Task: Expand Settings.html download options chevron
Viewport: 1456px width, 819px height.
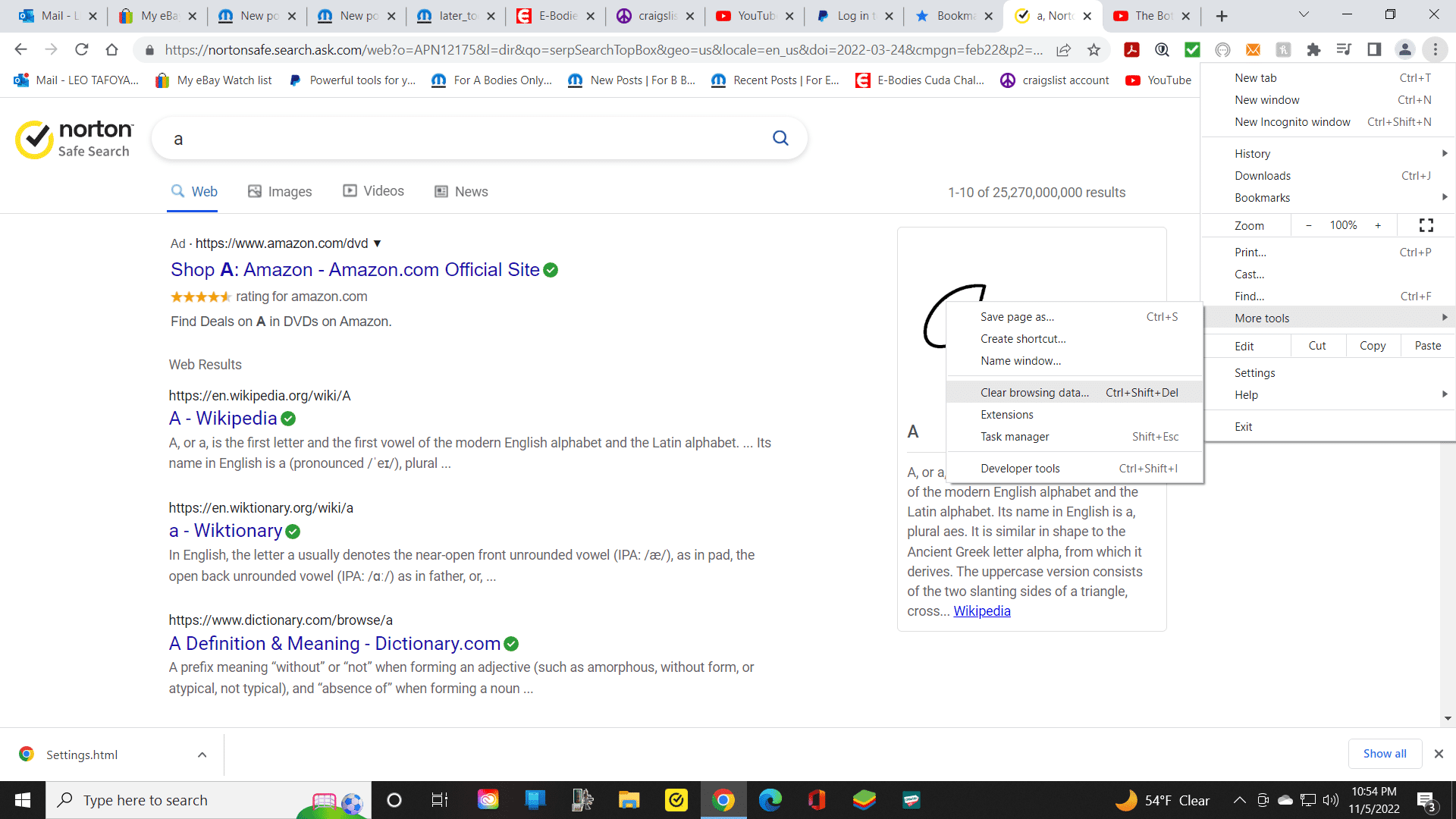Action: 202,755
